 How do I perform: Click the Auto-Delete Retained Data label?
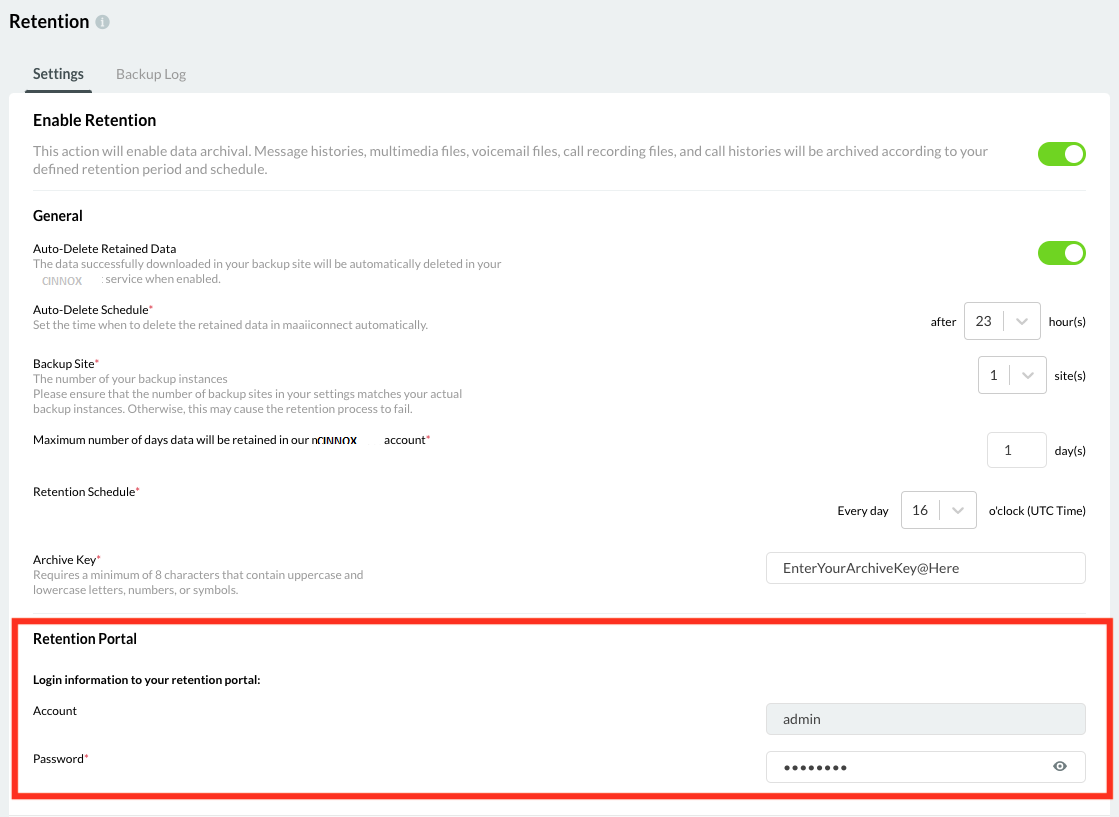click(104, 249)
